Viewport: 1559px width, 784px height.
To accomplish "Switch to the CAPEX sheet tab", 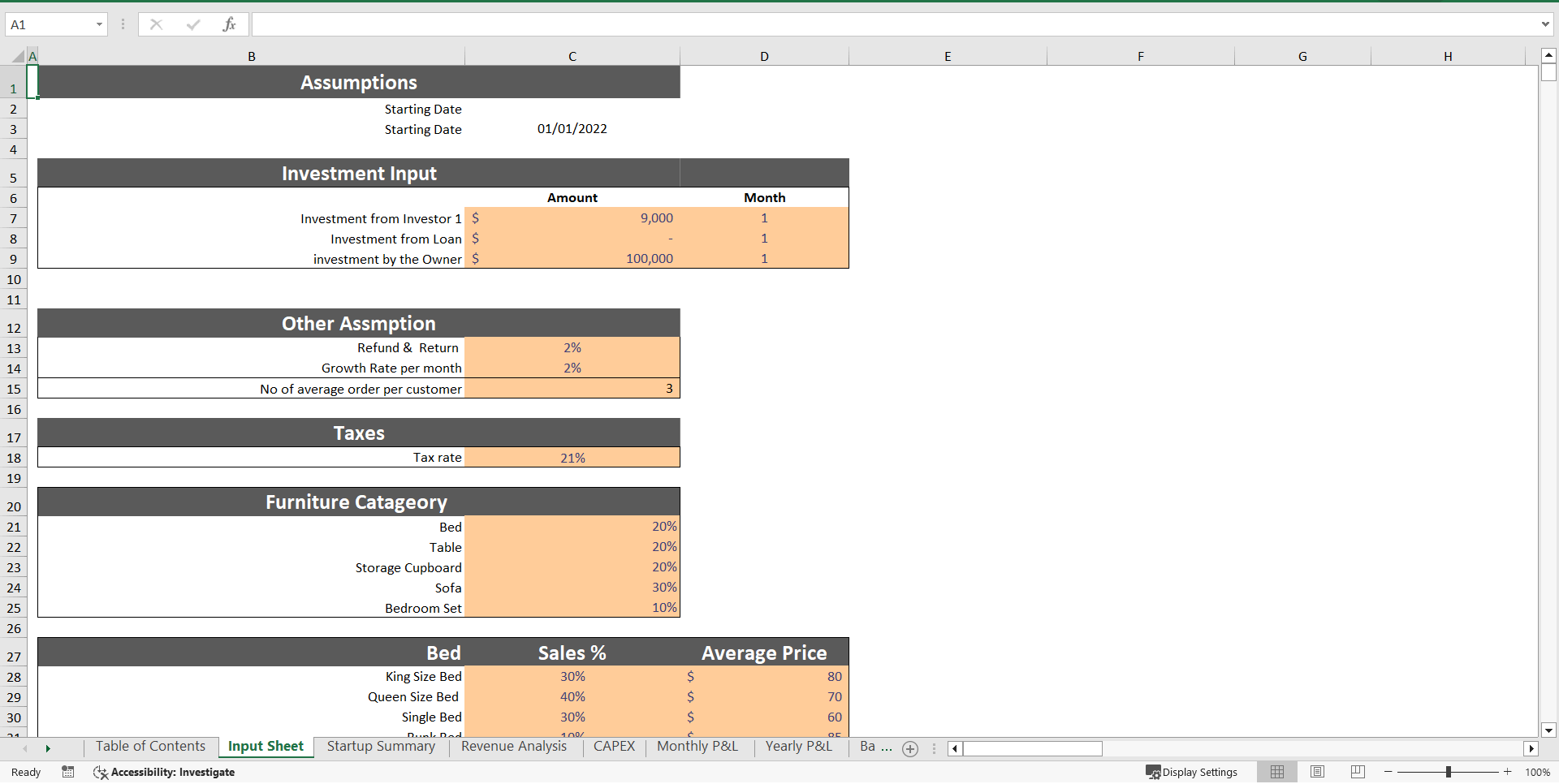I will click(x=614, y=746).
